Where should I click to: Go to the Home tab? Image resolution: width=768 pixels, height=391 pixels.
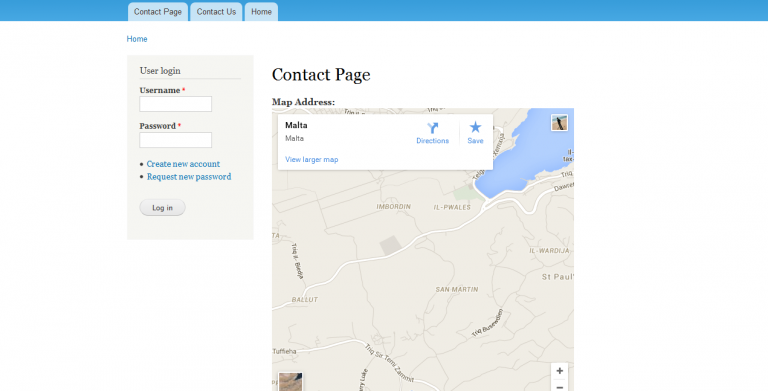261,12
